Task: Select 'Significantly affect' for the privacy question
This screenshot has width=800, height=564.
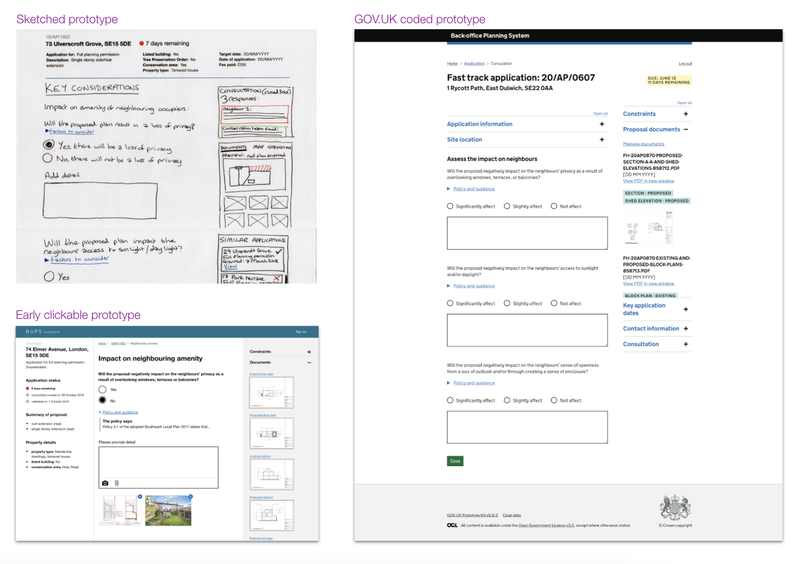Action: tap(450, 206)
